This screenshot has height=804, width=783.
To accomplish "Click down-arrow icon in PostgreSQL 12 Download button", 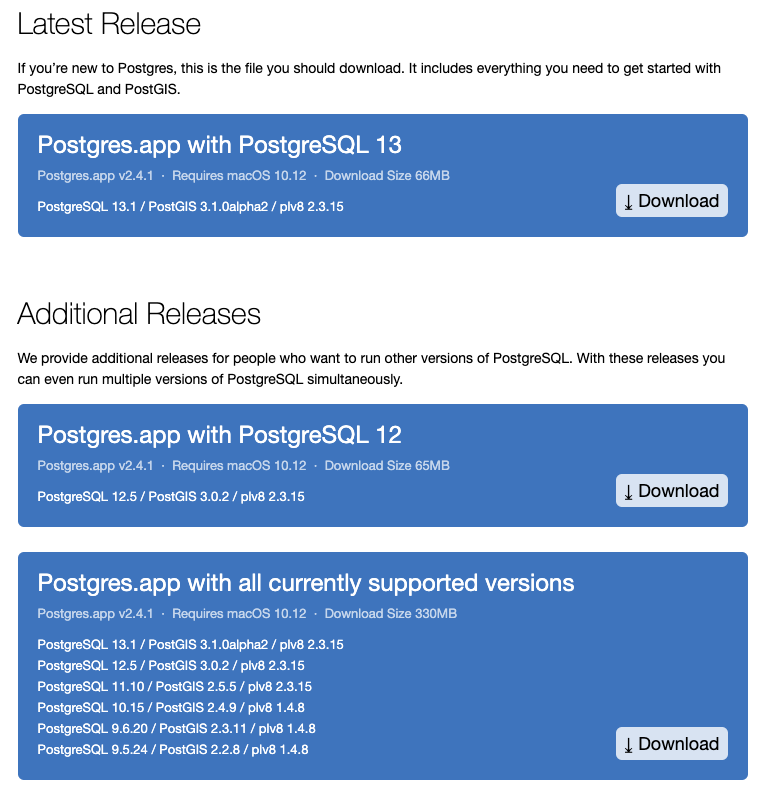I will (x=628, y=493).
